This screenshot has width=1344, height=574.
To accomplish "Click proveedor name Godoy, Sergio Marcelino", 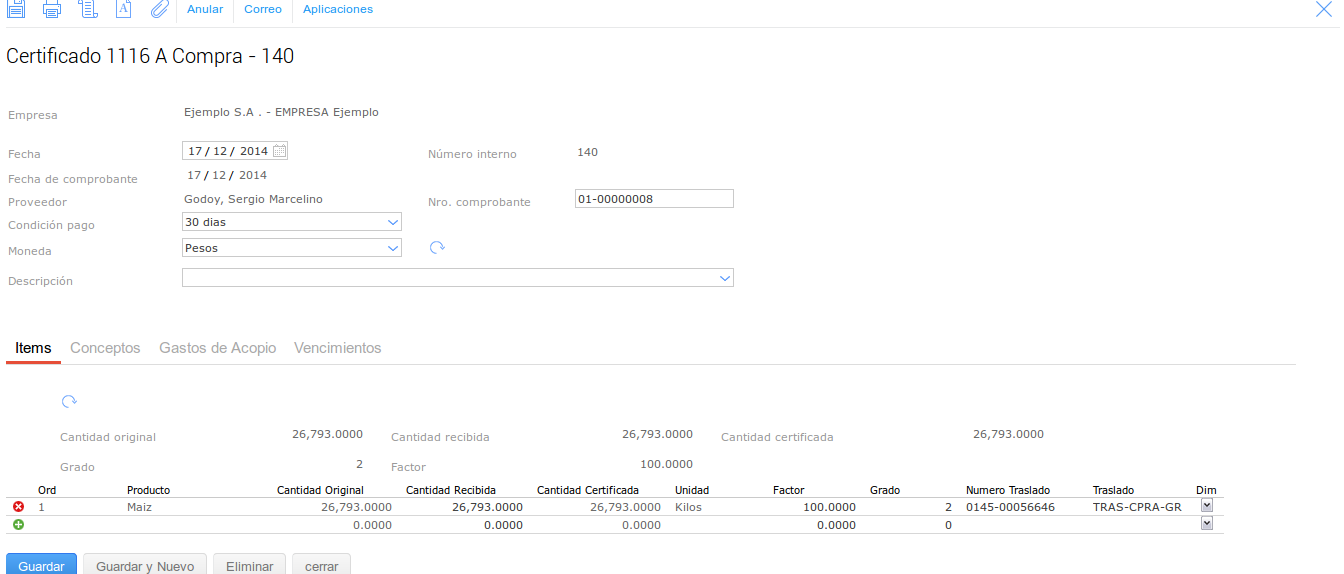I will click(253, 199).
